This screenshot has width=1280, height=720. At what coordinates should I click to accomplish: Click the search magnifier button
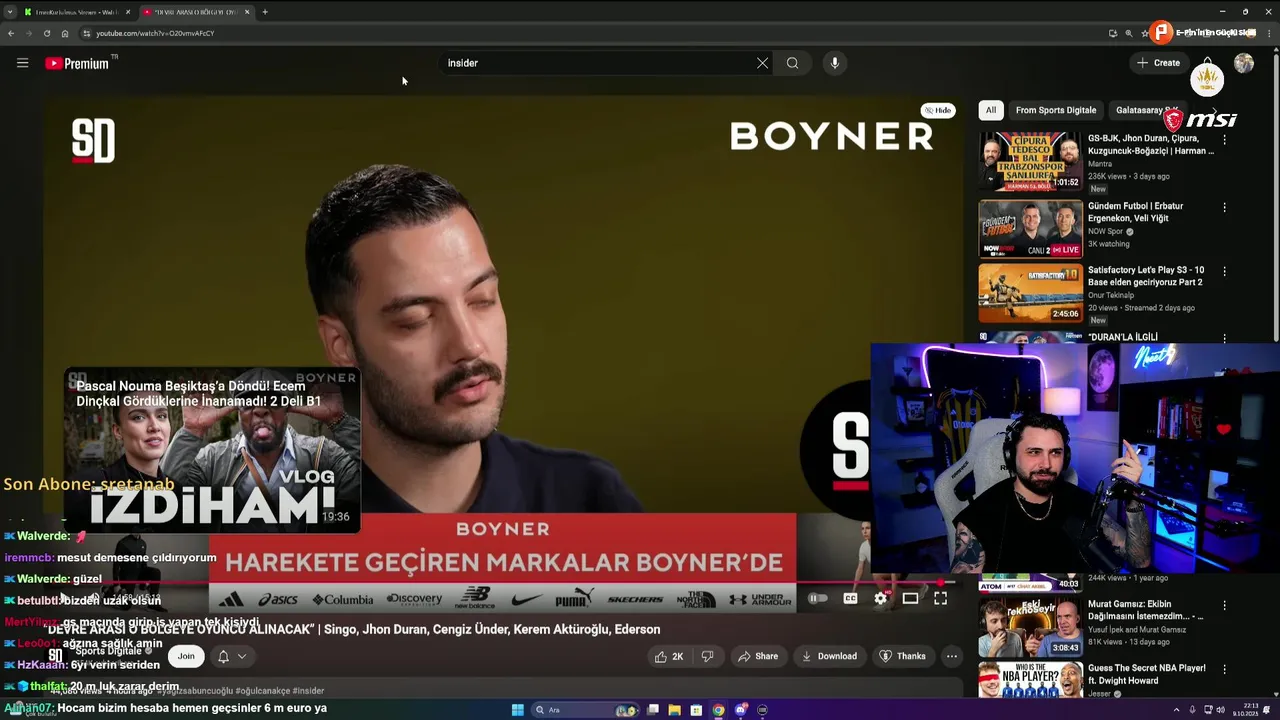(x=792, y=63)
